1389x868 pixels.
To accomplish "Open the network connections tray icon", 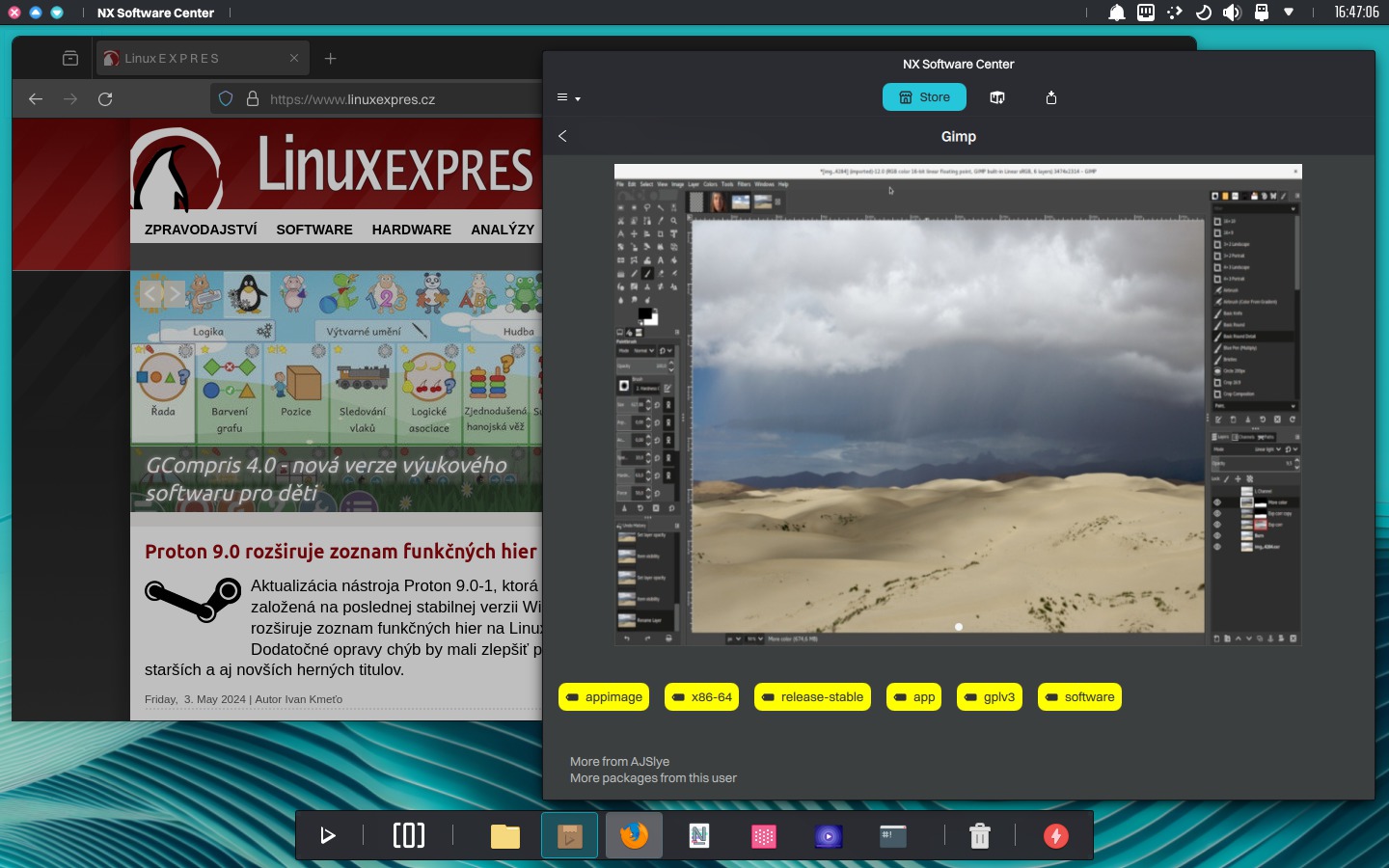I will click(x=1146, y=13).
